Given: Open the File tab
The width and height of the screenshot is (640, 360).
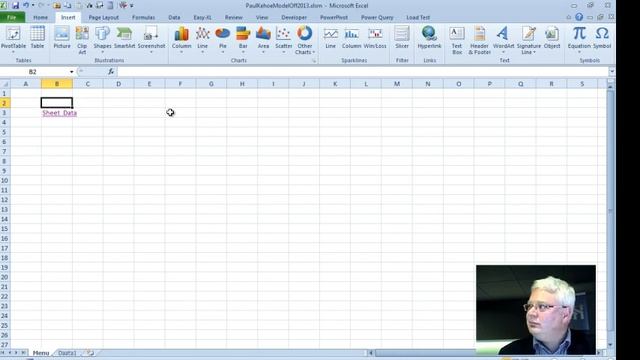Looking at the screenshot, I should (12, 18).
